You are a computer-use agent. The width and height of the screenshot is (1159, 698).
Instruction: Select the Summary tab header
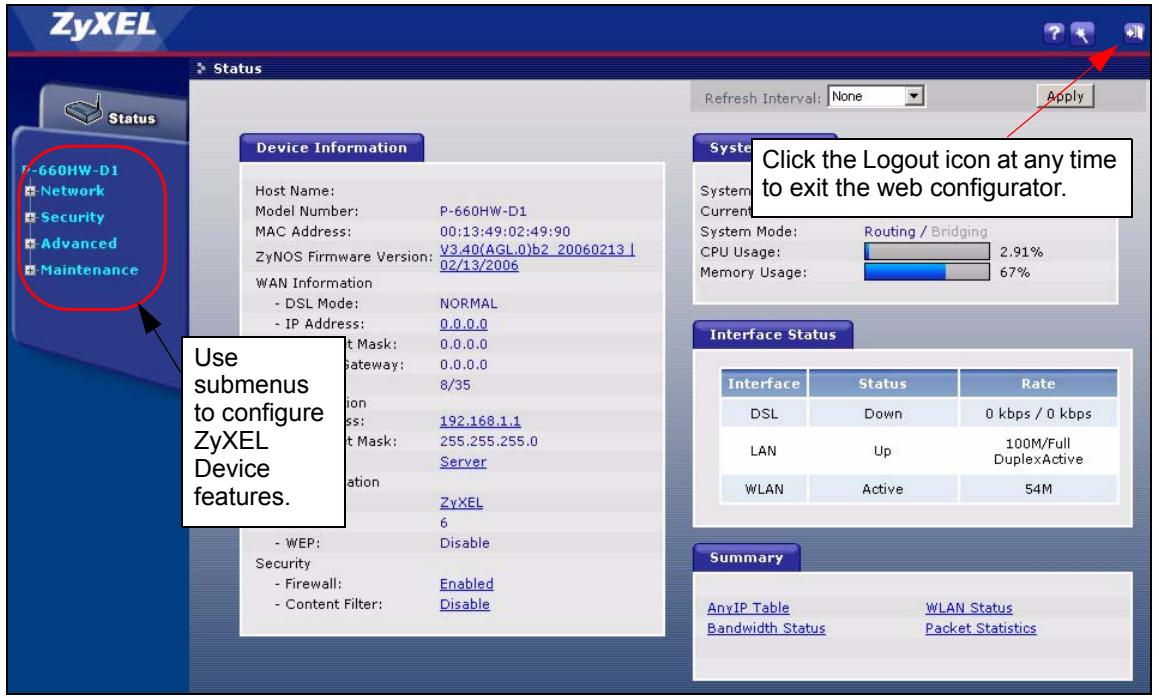[x=747, y=558]
